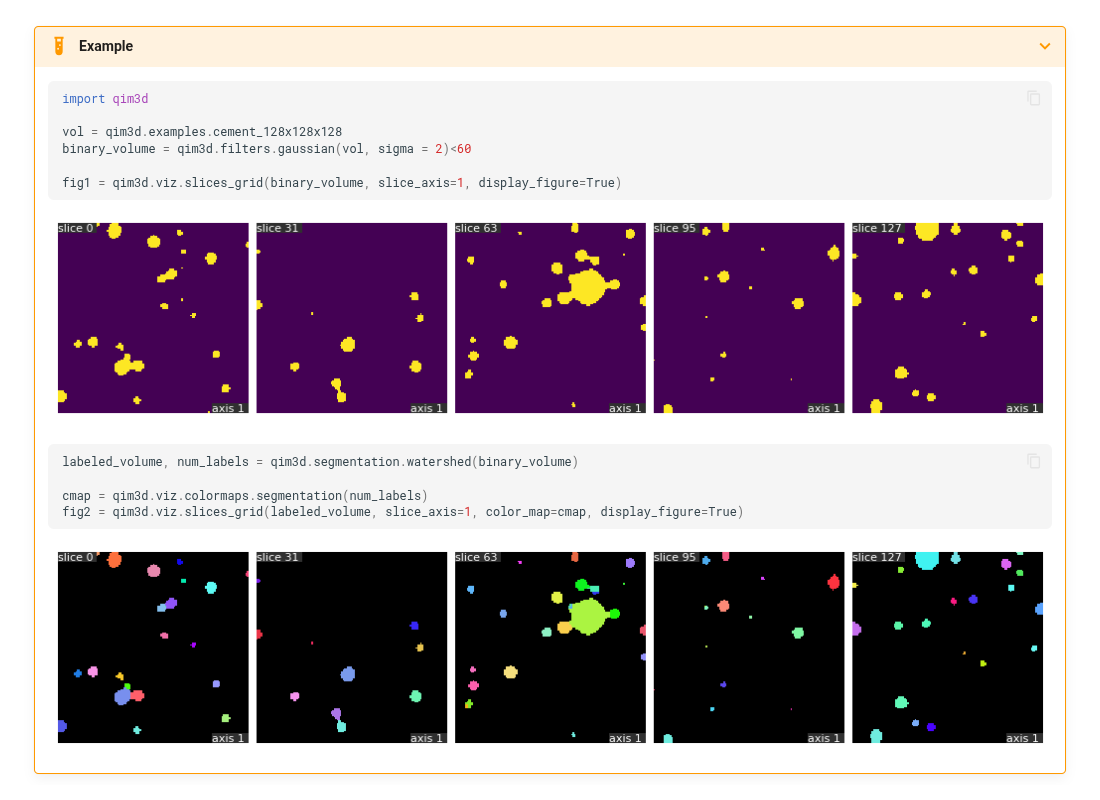Viewport: 1100px width, 800px height.
Task: Click the copy icon on the watershed code block
Action: pos(1032,461)
